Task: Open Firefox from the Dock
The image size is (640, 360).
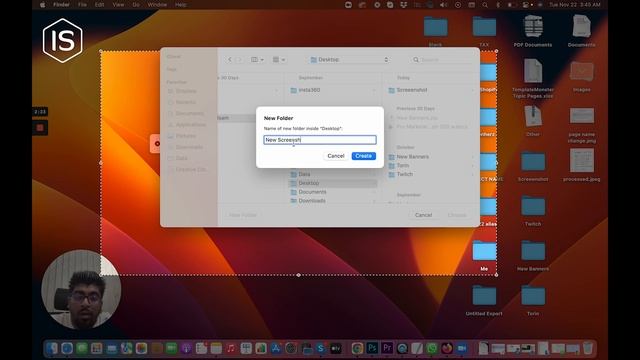Action: 447,348
